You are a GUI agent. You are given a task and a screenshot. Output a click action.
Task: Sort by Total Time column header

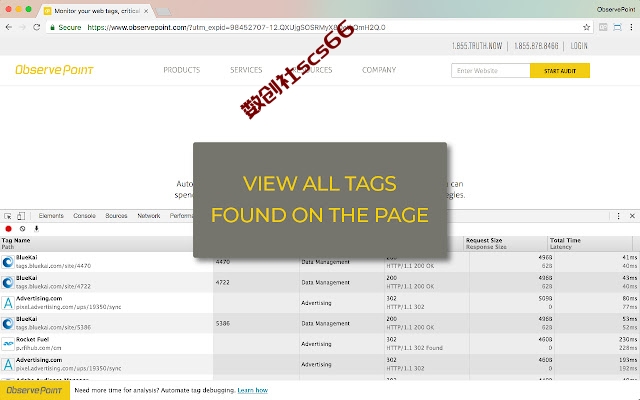[565, 243]
